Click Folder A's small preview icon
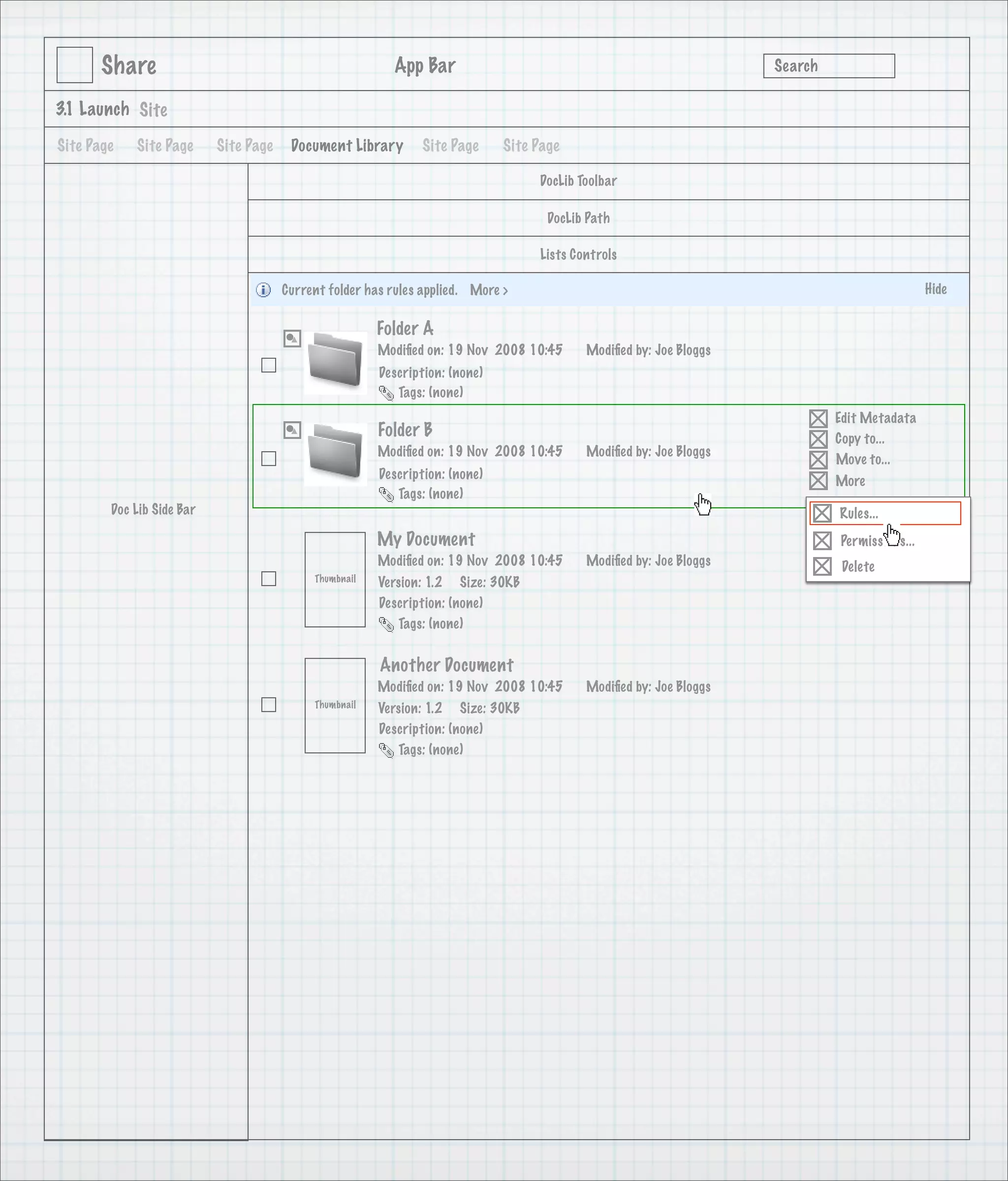The height and width of the screenshot is (1181, 1008). 292,339
